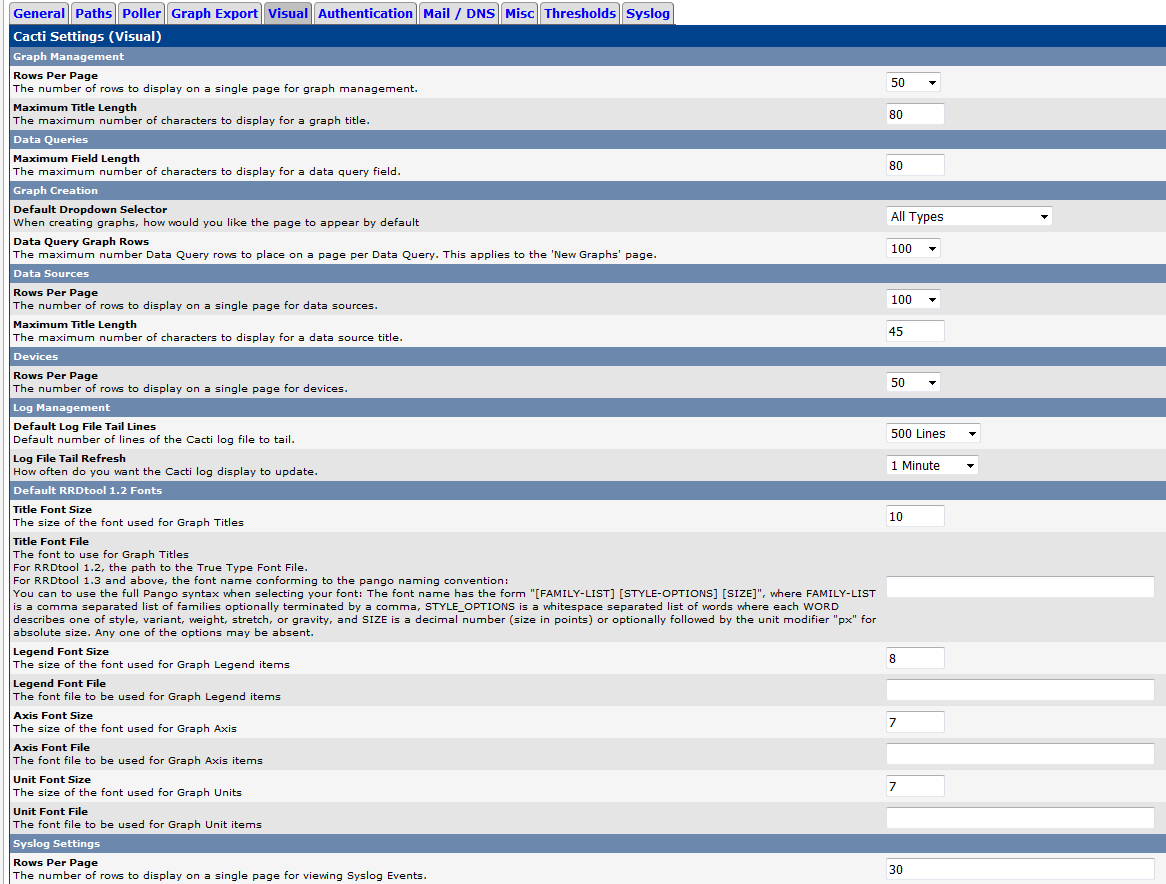Switch to the General tab
The height and width of the screenshot is (884, 1166).
[39, 14]
